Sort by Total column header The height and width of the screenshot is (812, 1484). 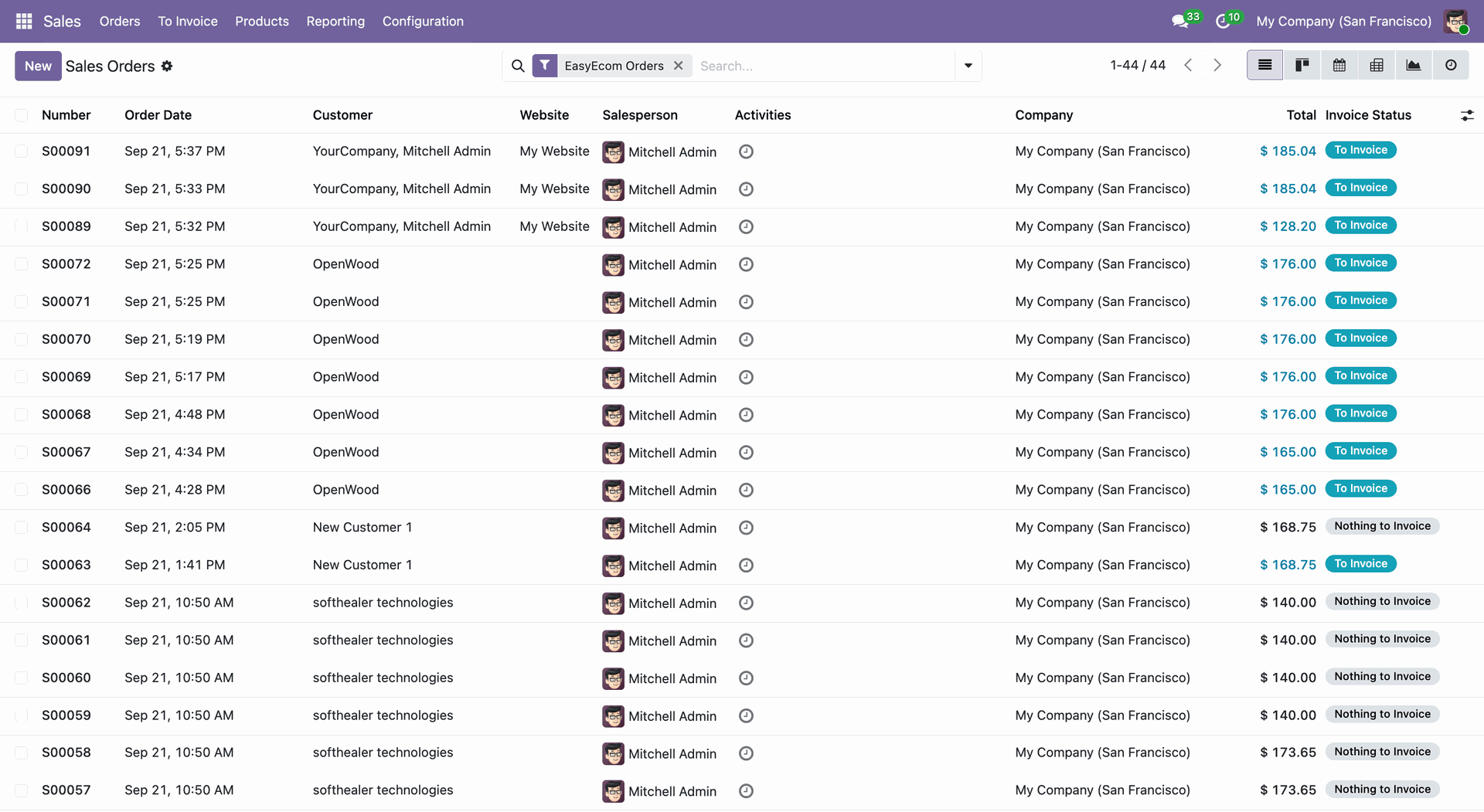coord(1301,115)
